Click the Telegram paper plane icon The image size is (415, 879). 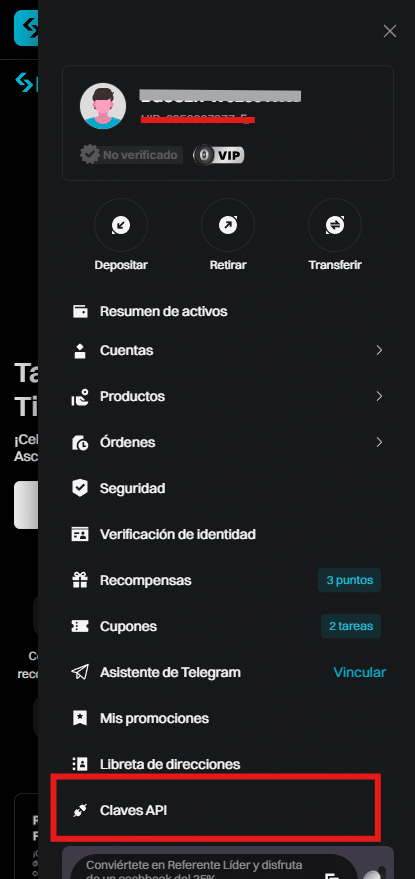click(80, 672)
